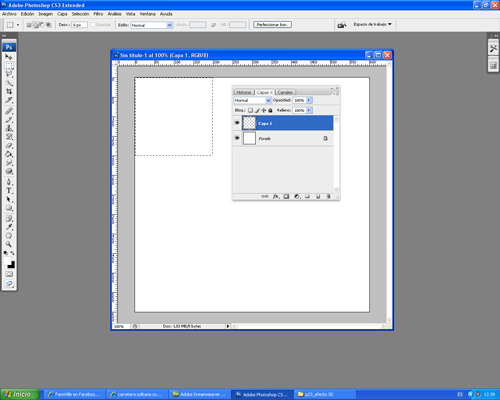Open Relleno slider arrow
This screenshot has width=500, height=400.
click(309, 110)
